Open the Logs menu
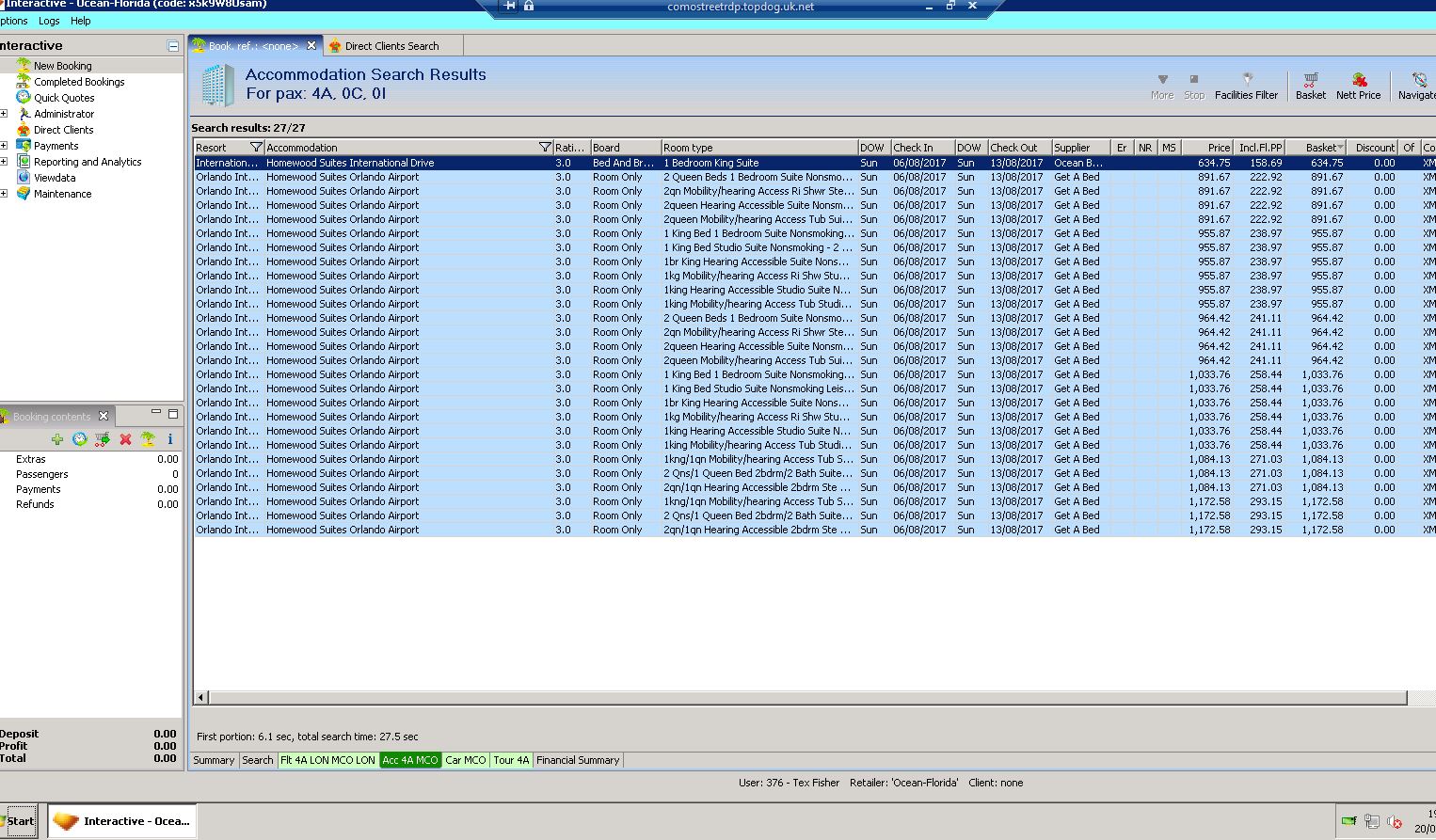1436x840 pixels. [x=49, y=21]
